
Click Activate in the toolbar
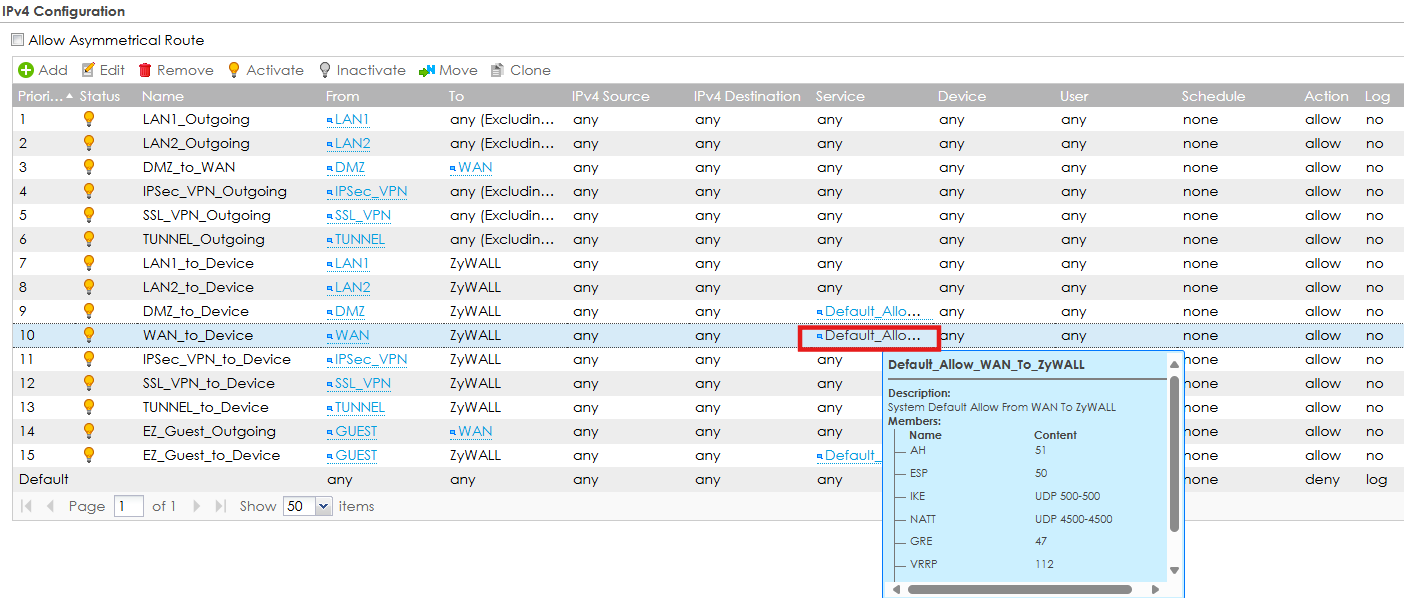click(265, 70)
